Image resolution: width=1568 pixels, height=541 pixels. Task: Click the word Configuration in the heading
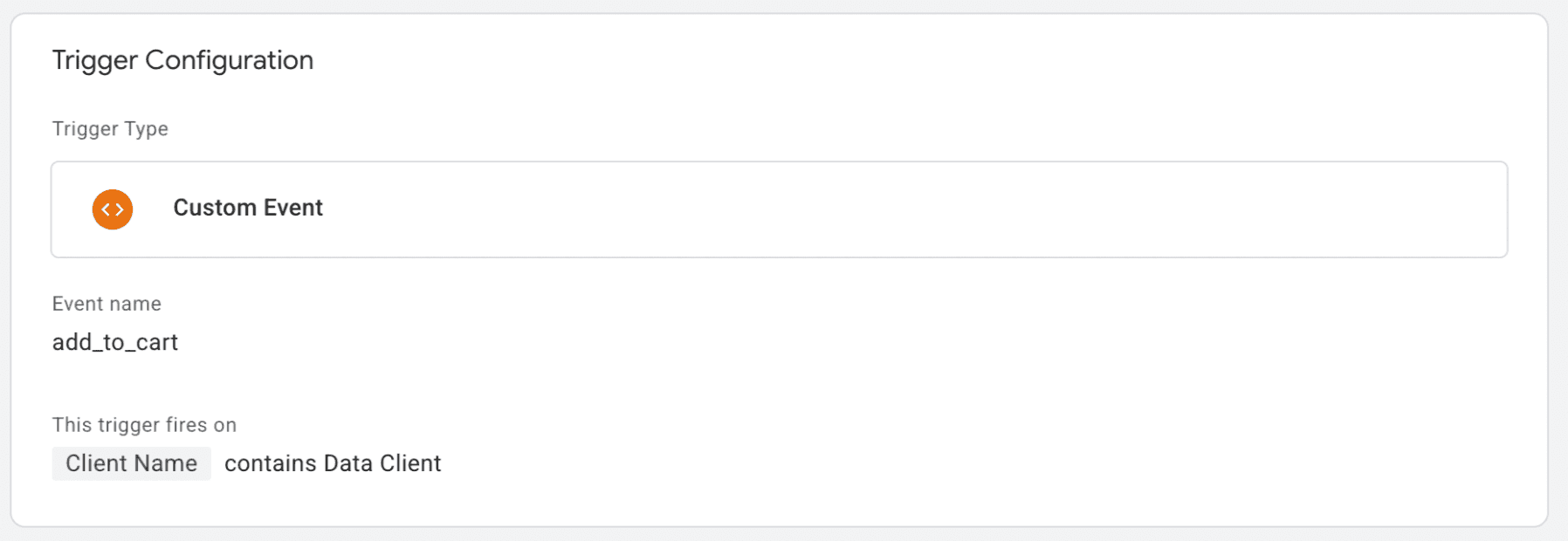pos(229,60)
